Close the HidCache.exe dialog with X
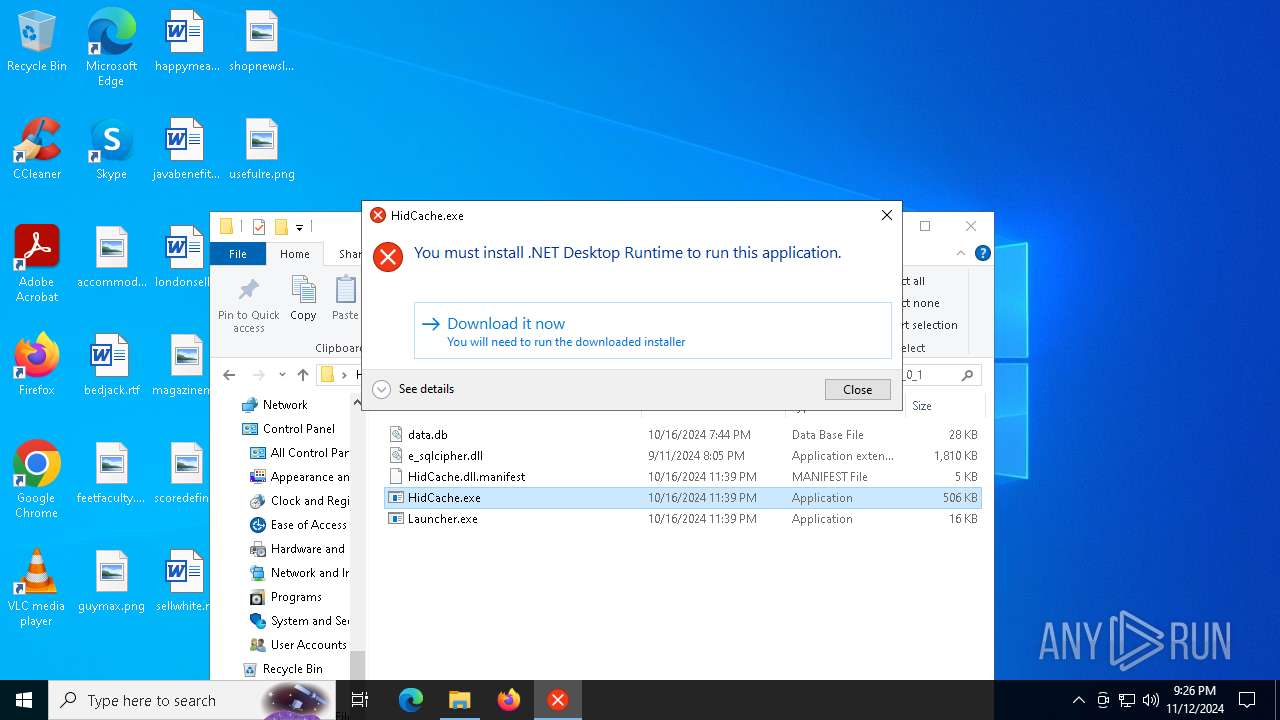The height and width of the screenshot is (720, 1280). click(x=886, y=215)
